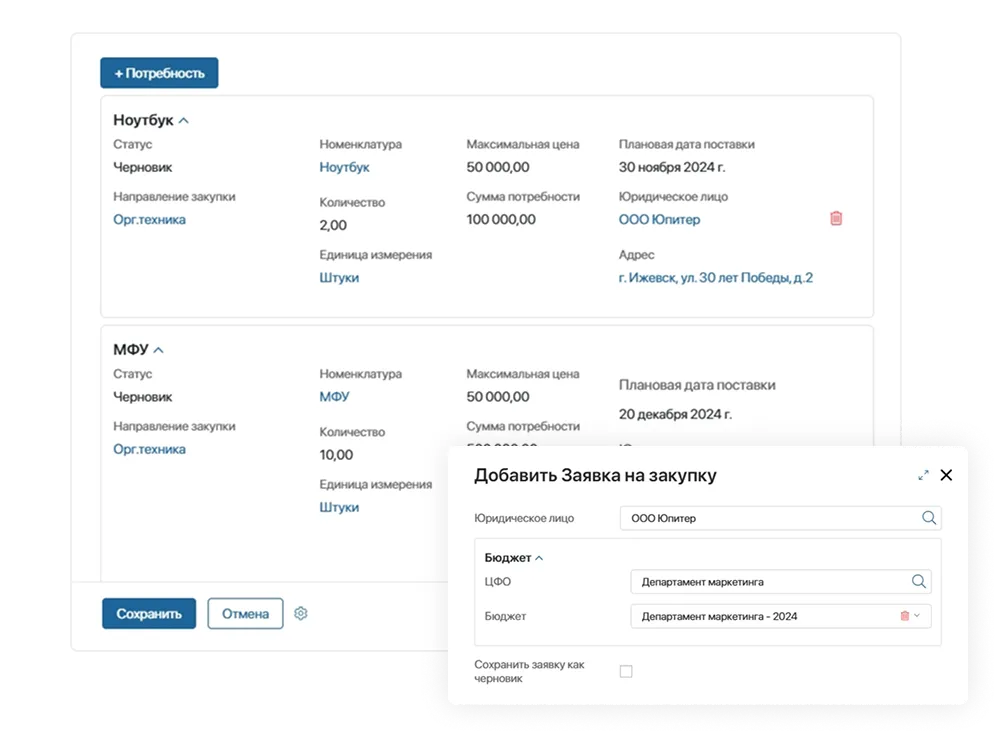Open lookup search for Юридическое лицо field

(x=928, y=518)
